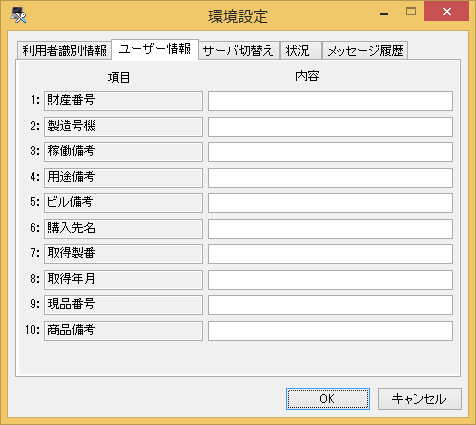Focus the content field for 製造号機

tap(330, 127)
